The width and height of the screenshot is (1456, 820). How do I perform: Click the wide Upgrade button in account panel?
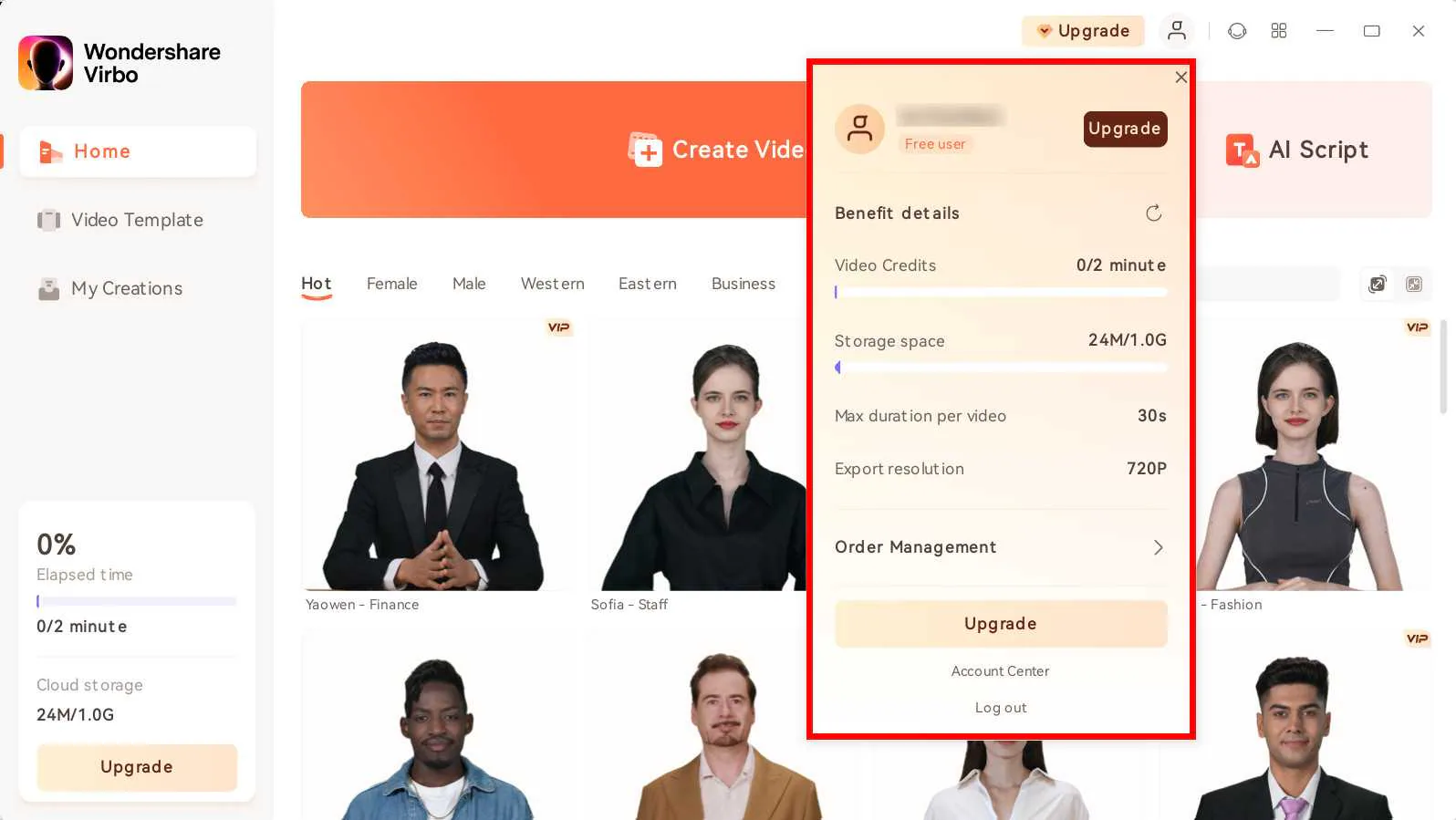(1001, 624)
